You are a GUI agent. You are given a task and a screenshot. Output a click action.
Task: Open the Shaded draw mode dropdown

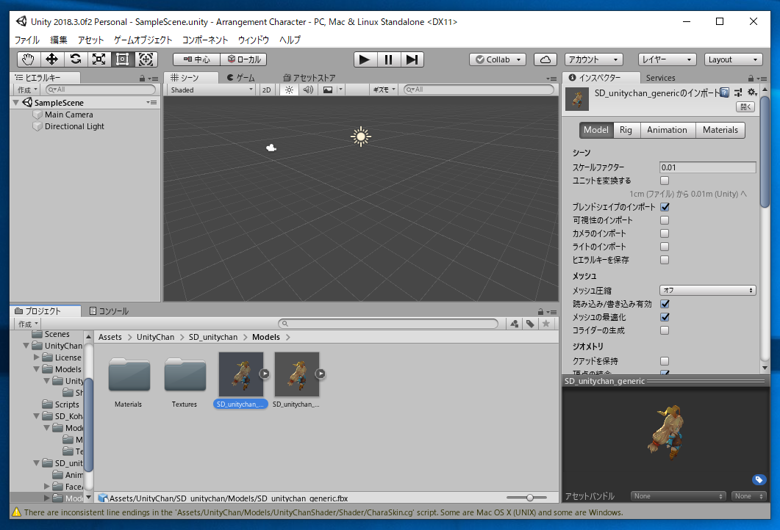211,90
